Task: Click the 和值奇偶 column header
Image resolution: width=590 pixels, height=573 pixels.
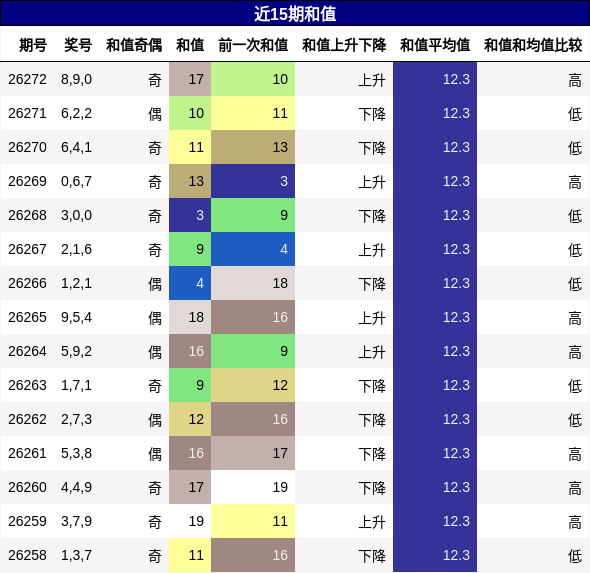Action: tap(134, 45)
